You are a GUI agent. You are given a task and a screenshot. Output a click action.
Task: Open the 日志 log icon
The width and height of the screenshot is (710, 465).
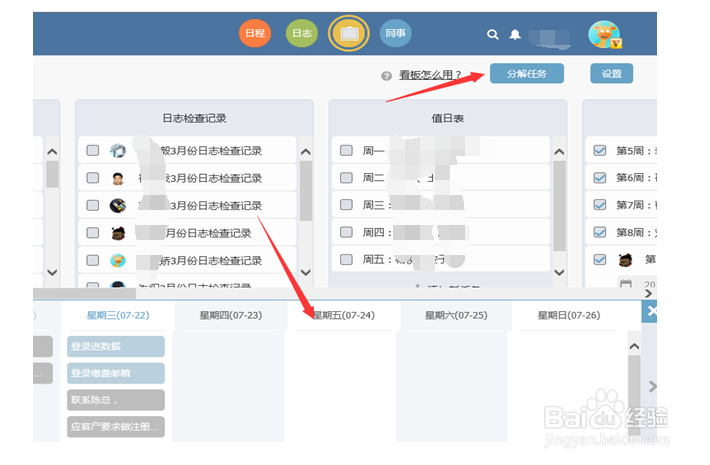[302, 34]
